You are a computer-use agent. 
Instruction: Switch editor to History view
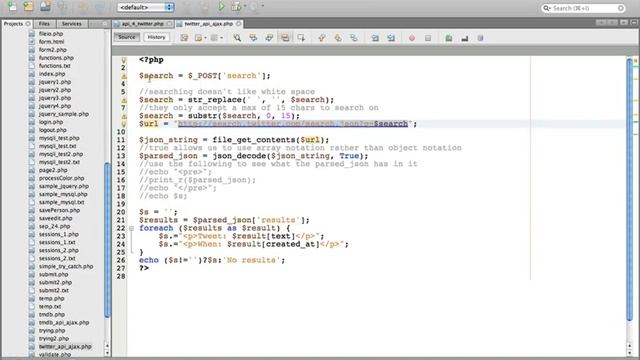click(156, 37)
